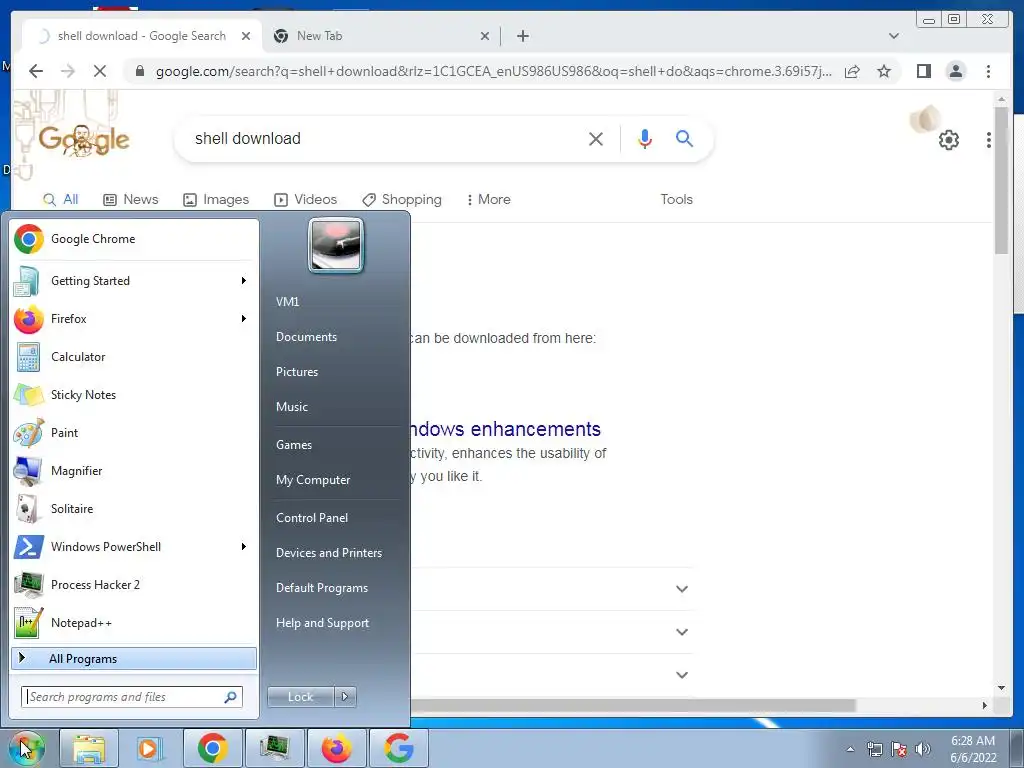Open File Explorer from the taskbar
1024x768 pixels.
(x=89, y=748)
